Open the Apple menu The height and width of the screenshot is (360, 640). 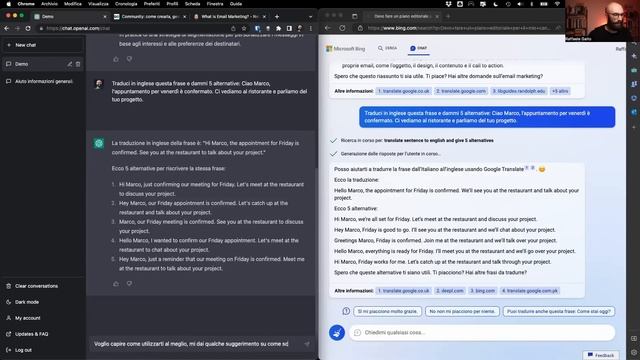click(x=9, y=4)
